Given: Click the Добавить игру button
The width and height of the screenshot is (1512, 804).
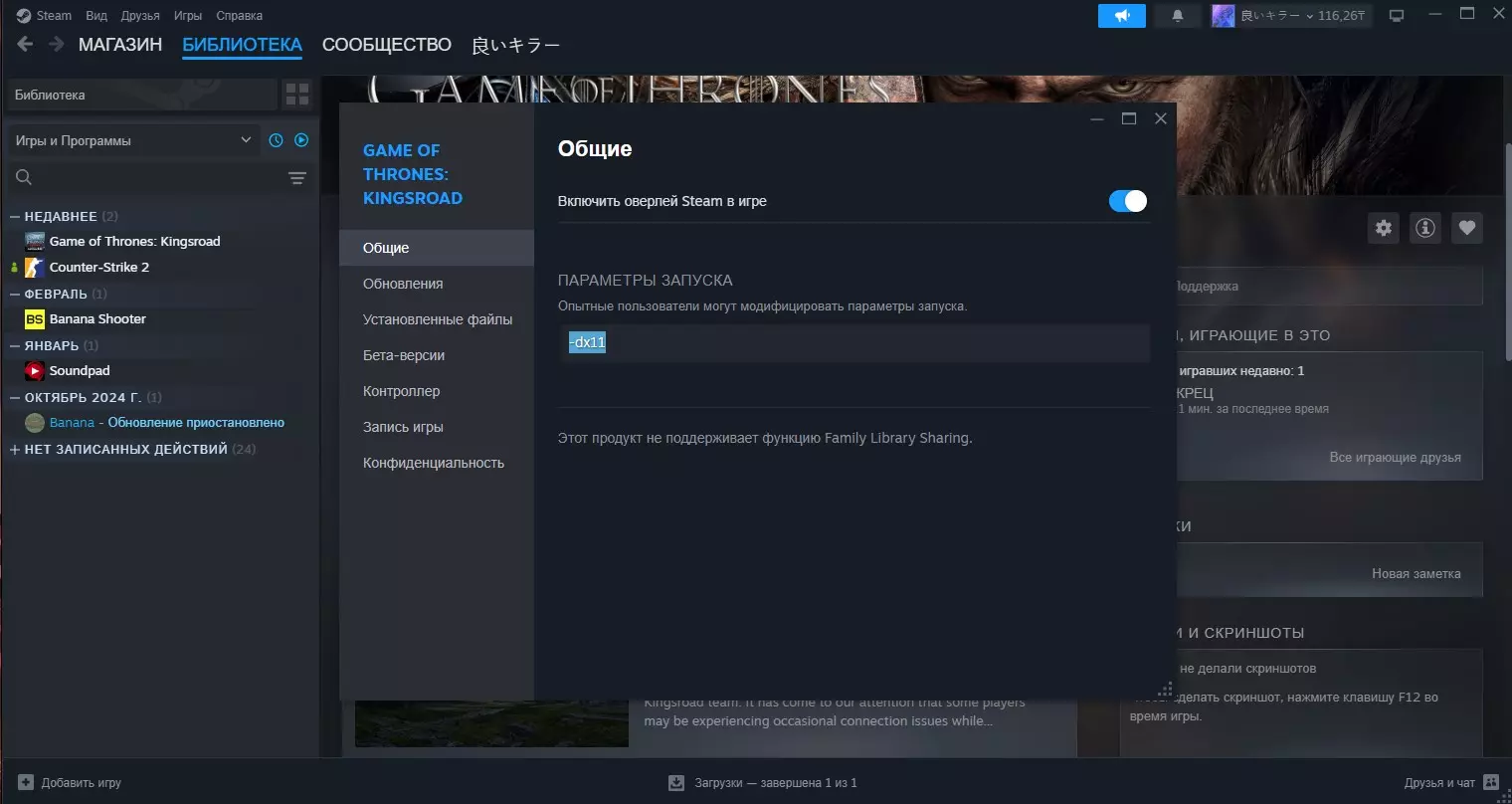Looking at the screenshot, I should (x=70, y=783).
